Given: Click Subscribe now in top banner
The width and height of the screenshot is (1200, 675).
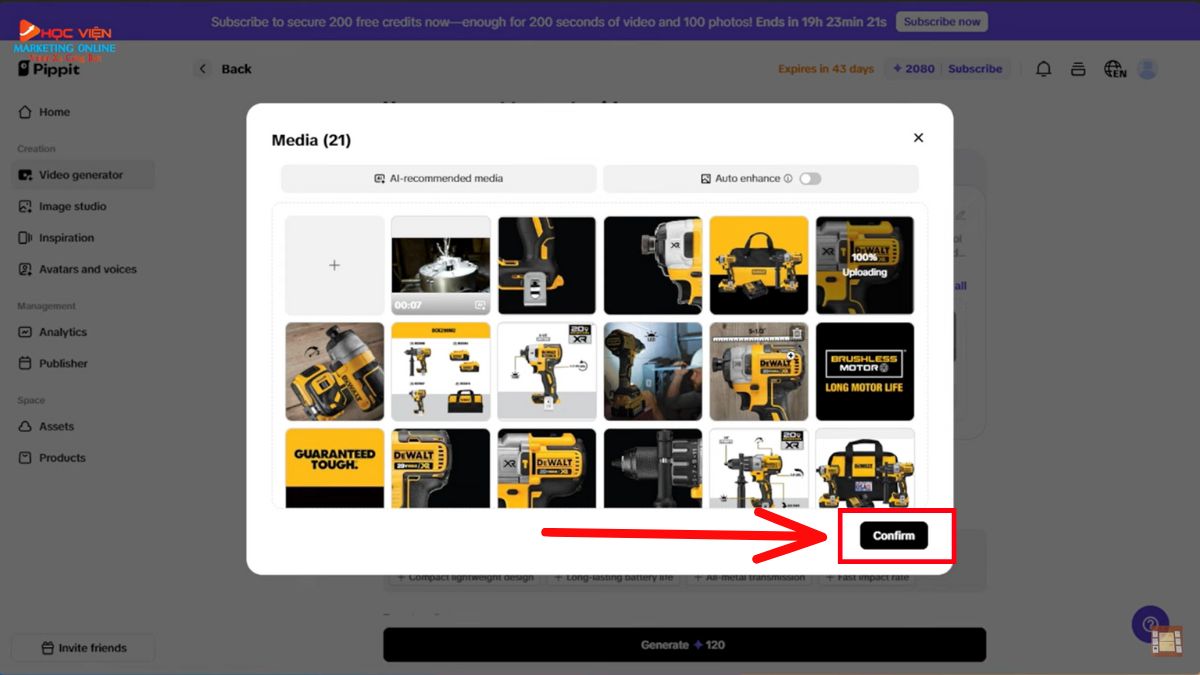Looking at the screenshot, I should pos(941,21).
